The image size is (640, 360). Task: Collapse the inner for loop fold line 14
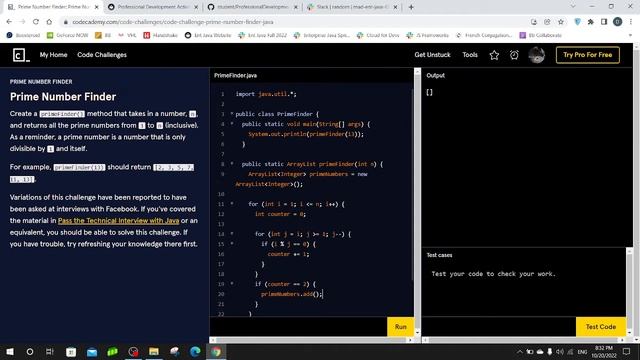pos(232,234)
